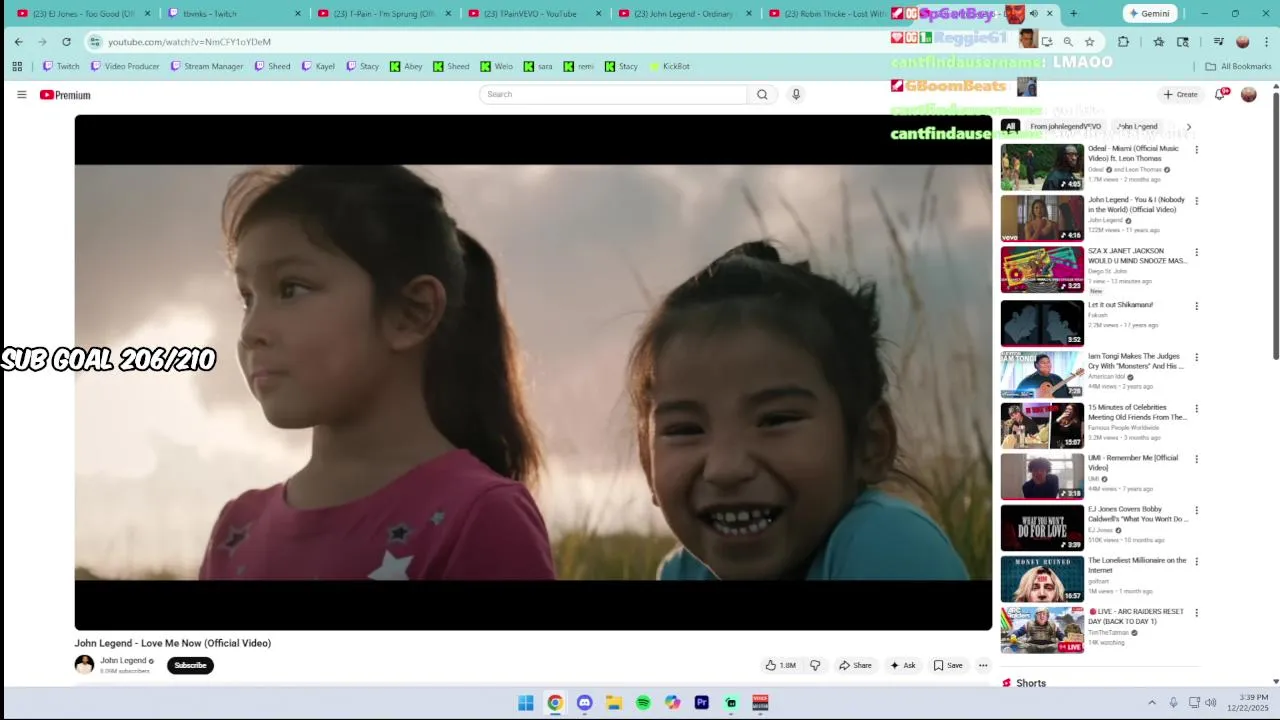The height and width of the screenshot is (720, 1280).
Task: Like the John Legend video
Action: point(780,665)
